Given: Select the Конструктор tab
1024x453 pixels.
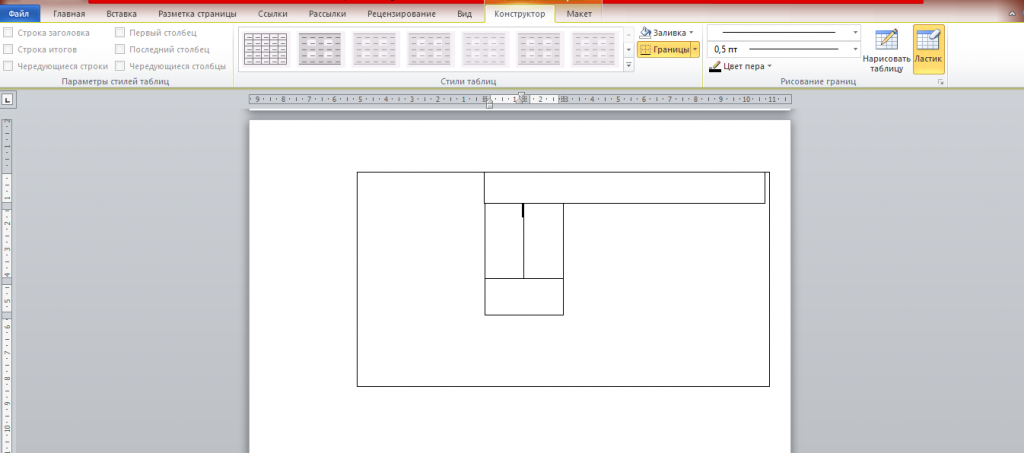Looking at the screenshot, I should click(x=520, y=14).
